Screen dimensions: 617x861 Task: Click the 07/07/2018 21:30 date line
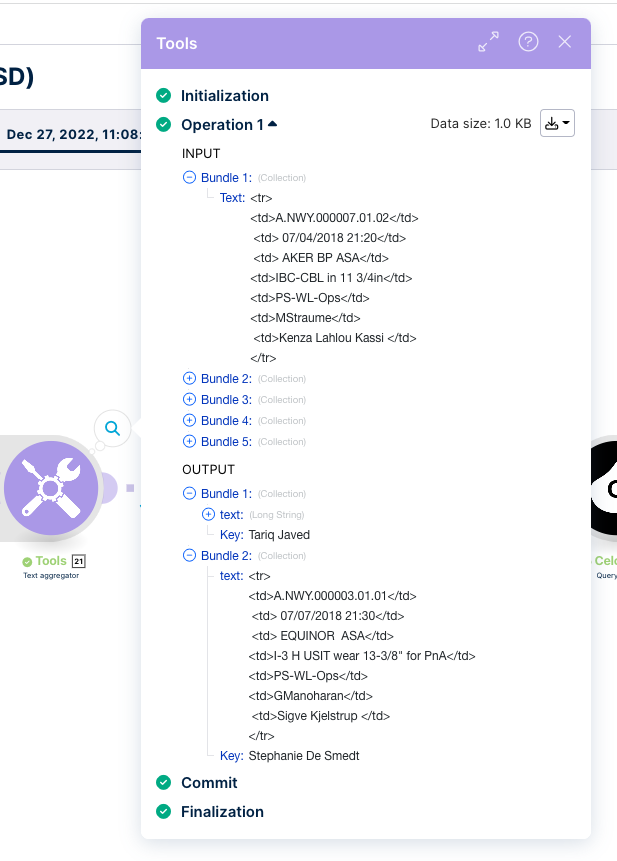point(328,616)
